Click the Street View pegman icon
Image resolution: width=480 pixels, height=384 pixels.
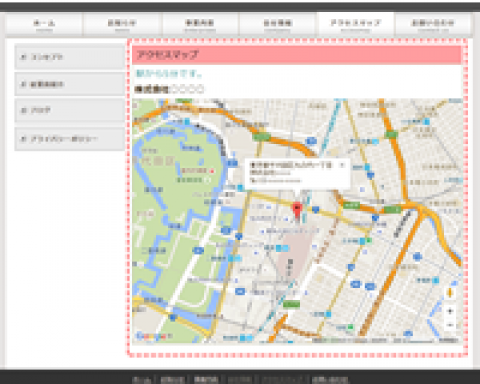pos(450,293)
